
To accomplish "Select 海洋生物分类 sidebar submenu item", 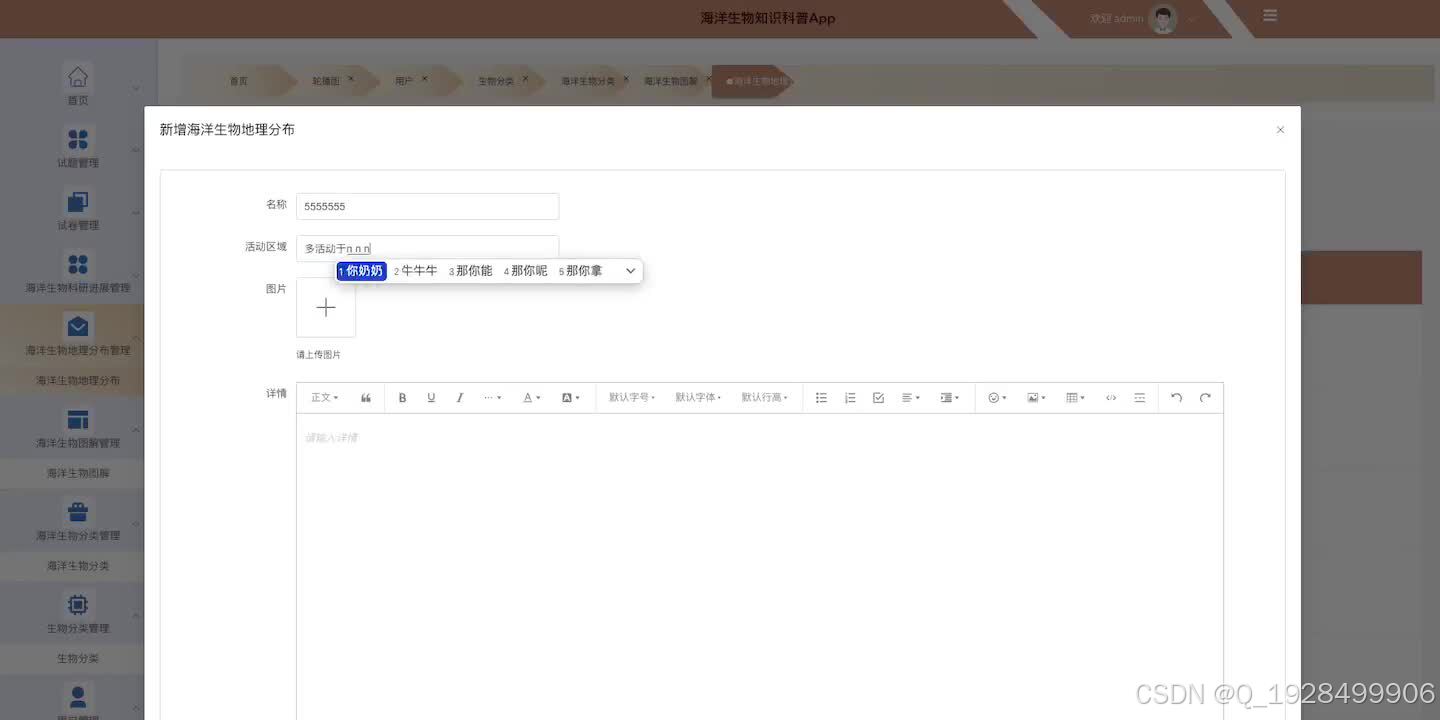I will click(77, 566).
